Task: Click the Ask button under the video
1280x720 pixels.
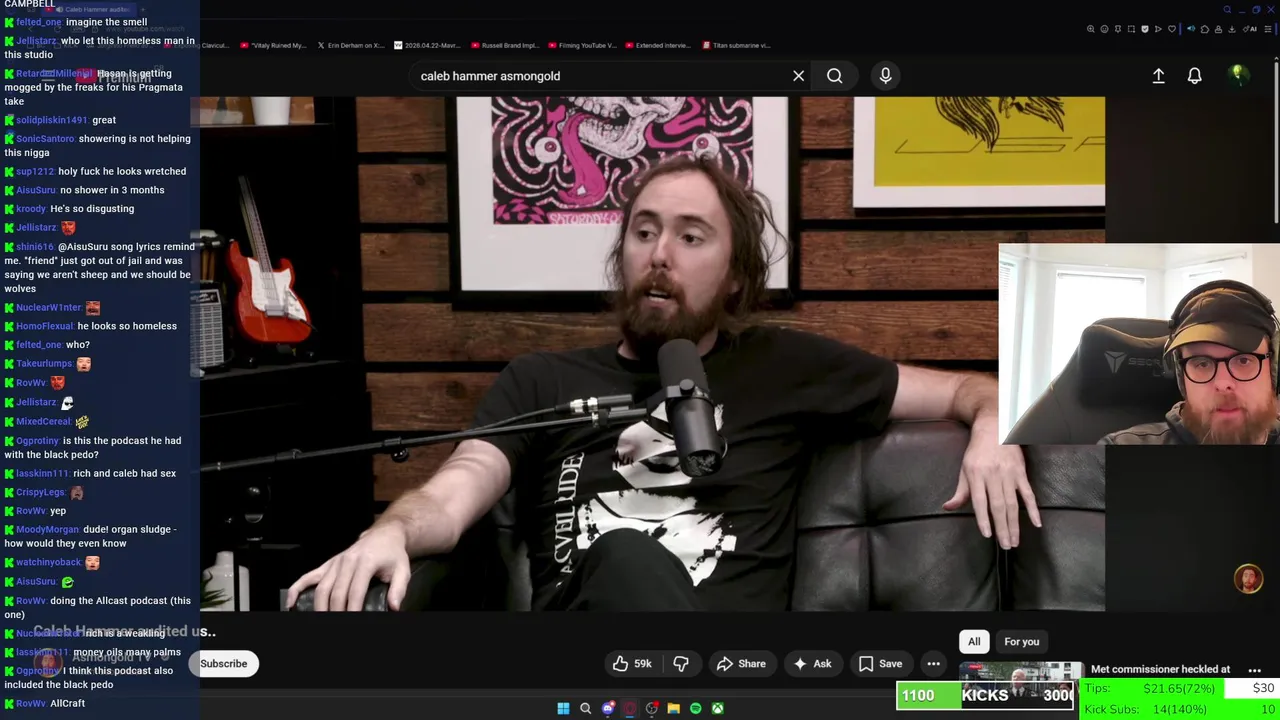Action: click(812, 664)
